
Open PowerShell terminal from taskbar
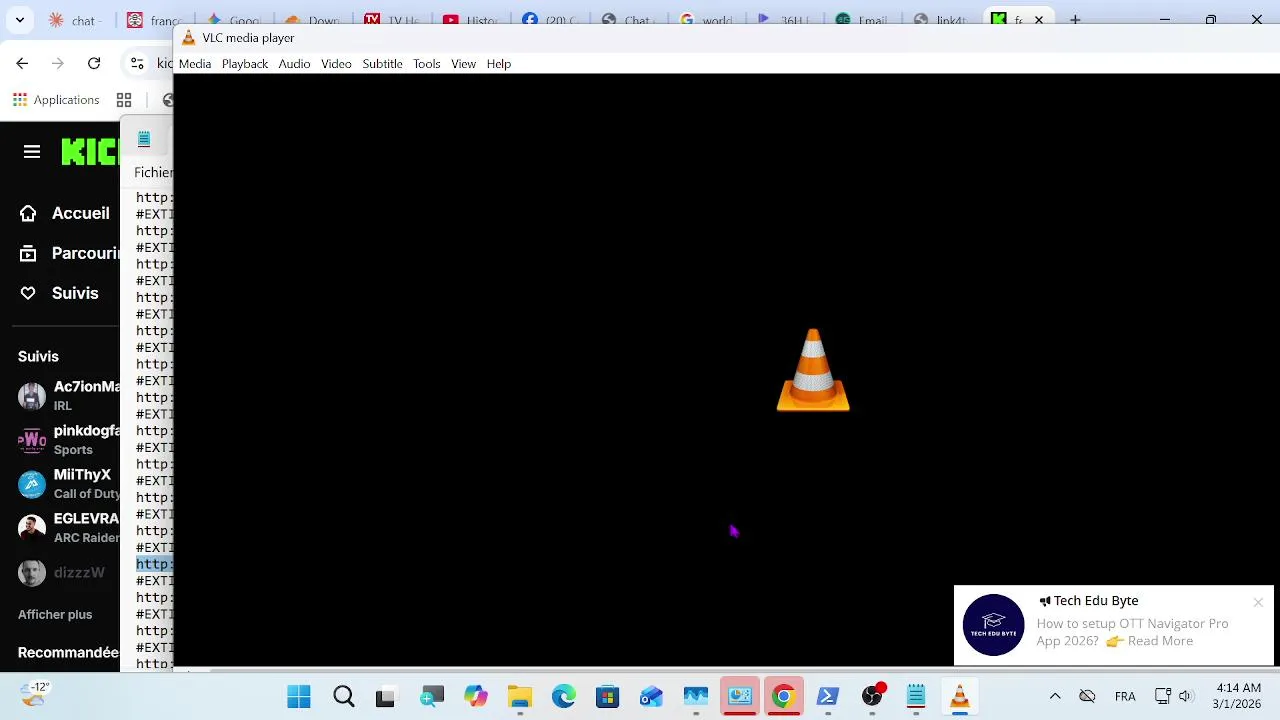(x=827, y=696)
